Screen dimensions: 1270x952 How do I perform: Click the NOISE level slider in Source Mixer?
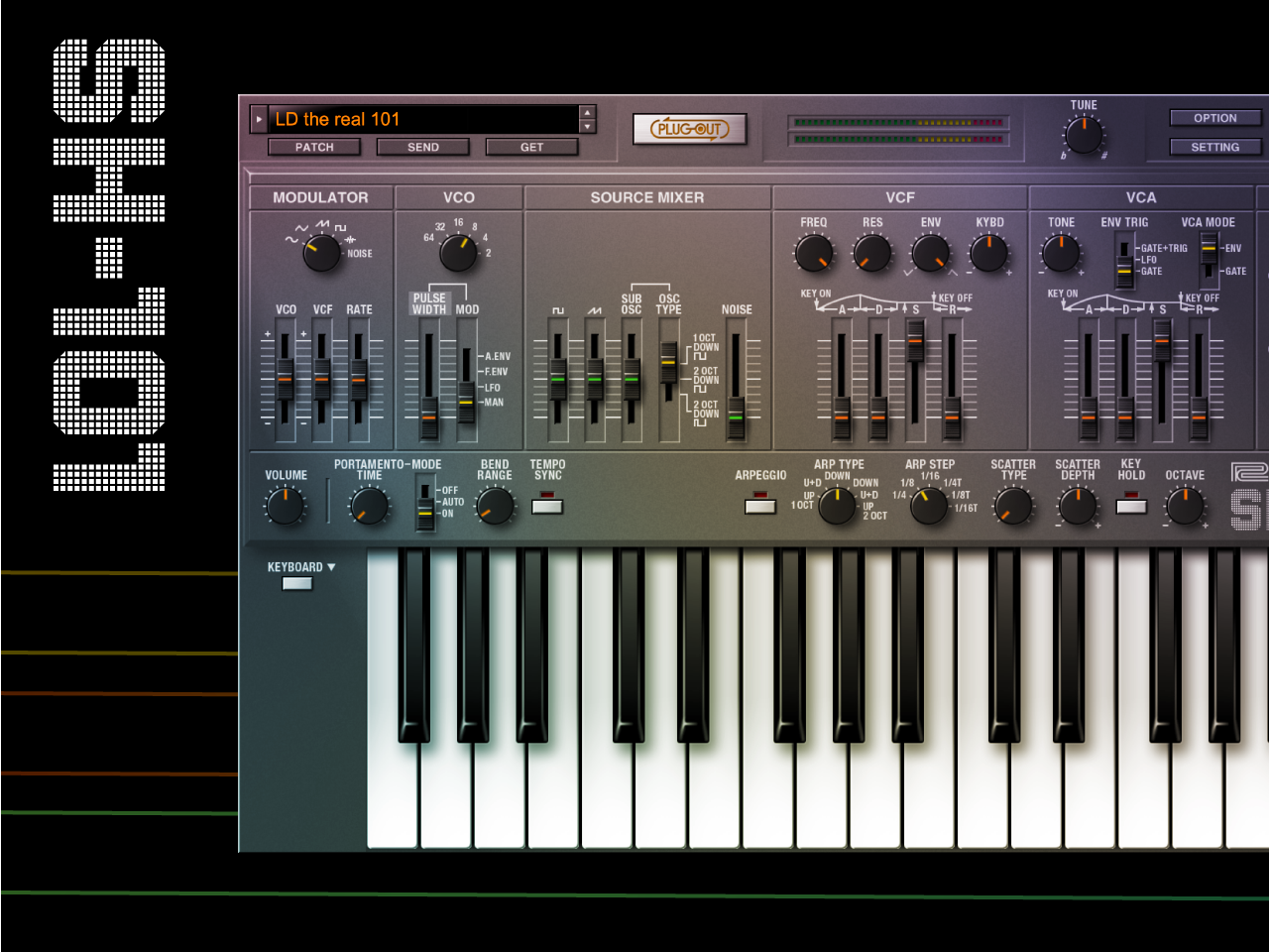[736, 416]
